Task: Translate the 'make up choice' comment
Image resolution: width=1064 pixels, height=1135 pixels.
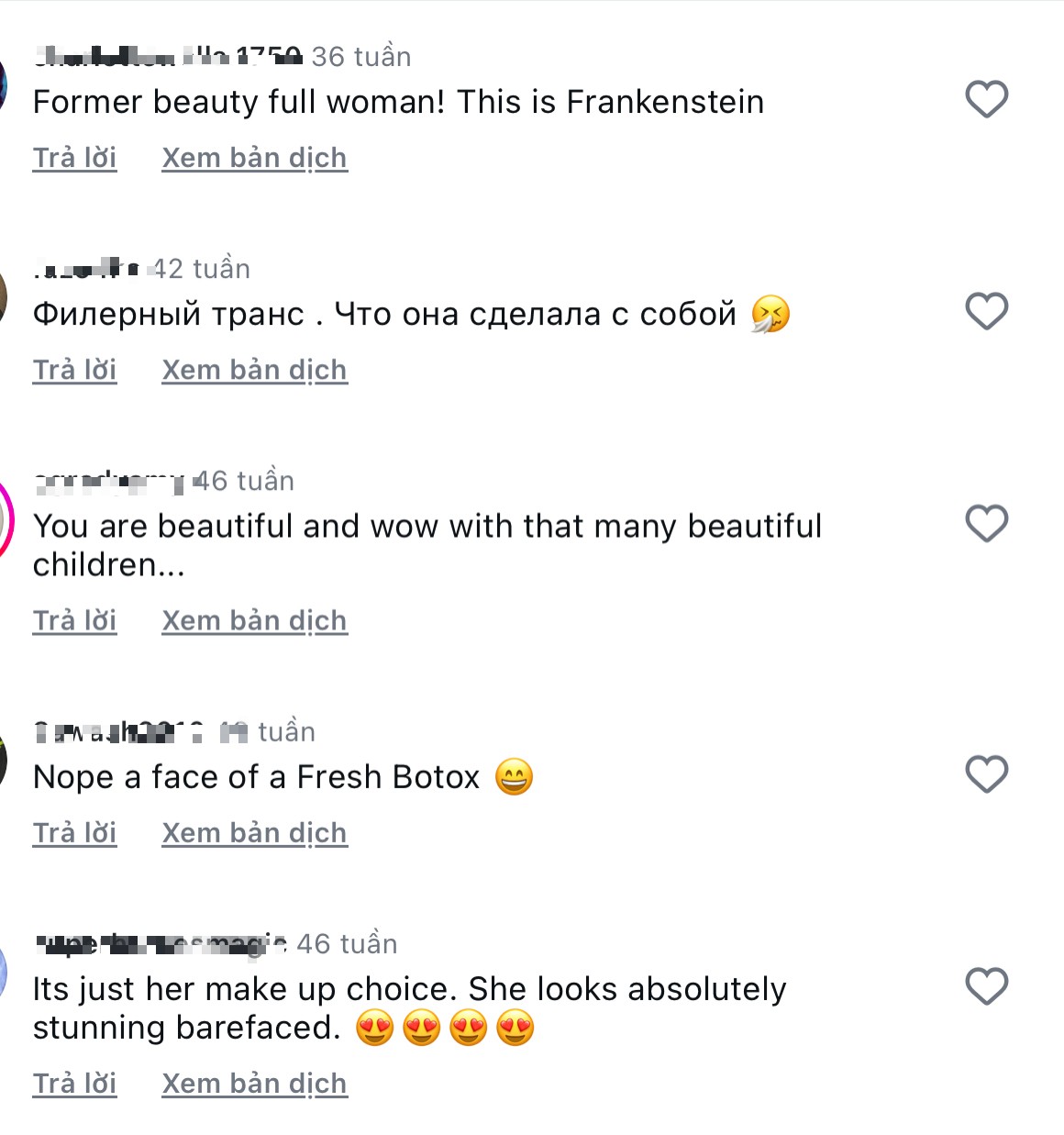Action: click(254, 1083)
